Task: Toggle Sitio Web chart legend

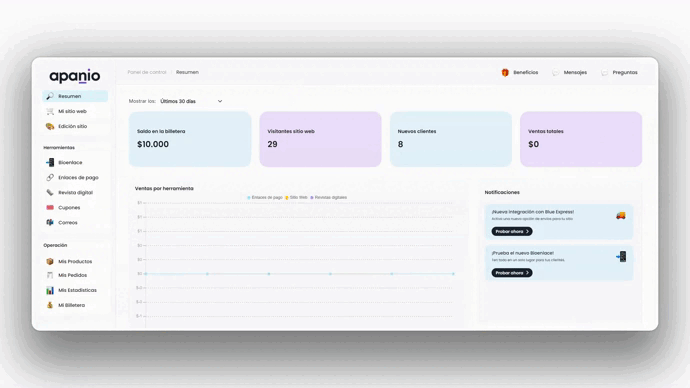Action: pyautogui.click(x=297, y=198)
